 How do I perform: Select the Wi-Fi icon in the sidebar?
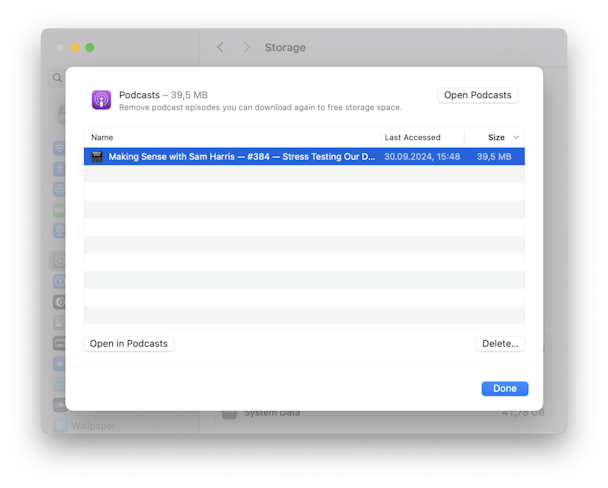(x=59, y=148)
